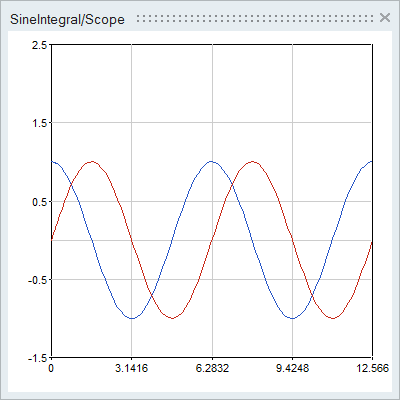This screenshot has width=400, height=400.
Task: Click the 0.5 y-axis tick label
Action: [x=39, y=202]
